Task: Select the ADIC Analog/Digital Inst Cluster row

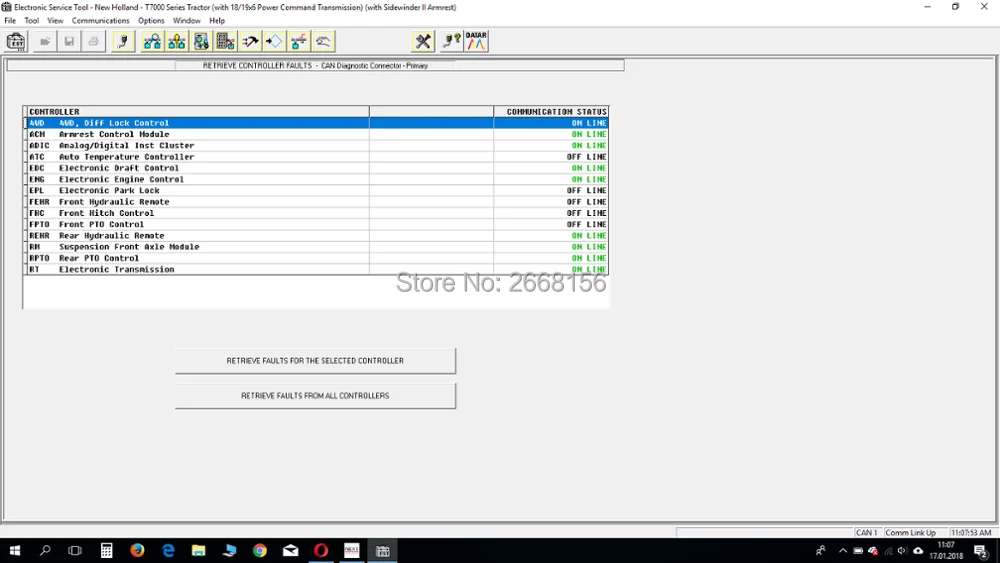Action: (316, 145)
